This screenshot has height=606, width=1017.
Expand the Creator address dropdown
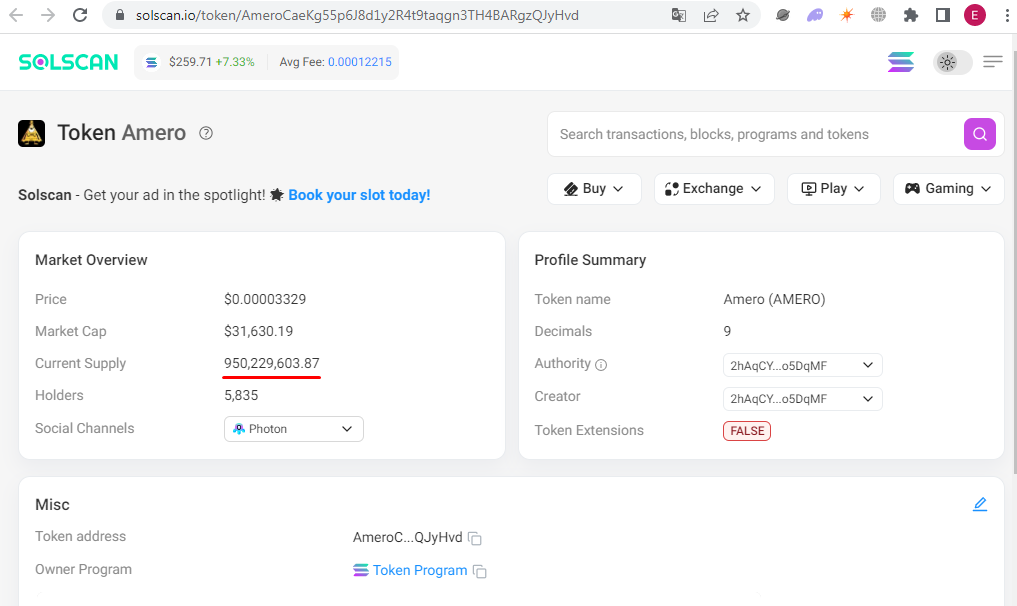tap(802, 399)
